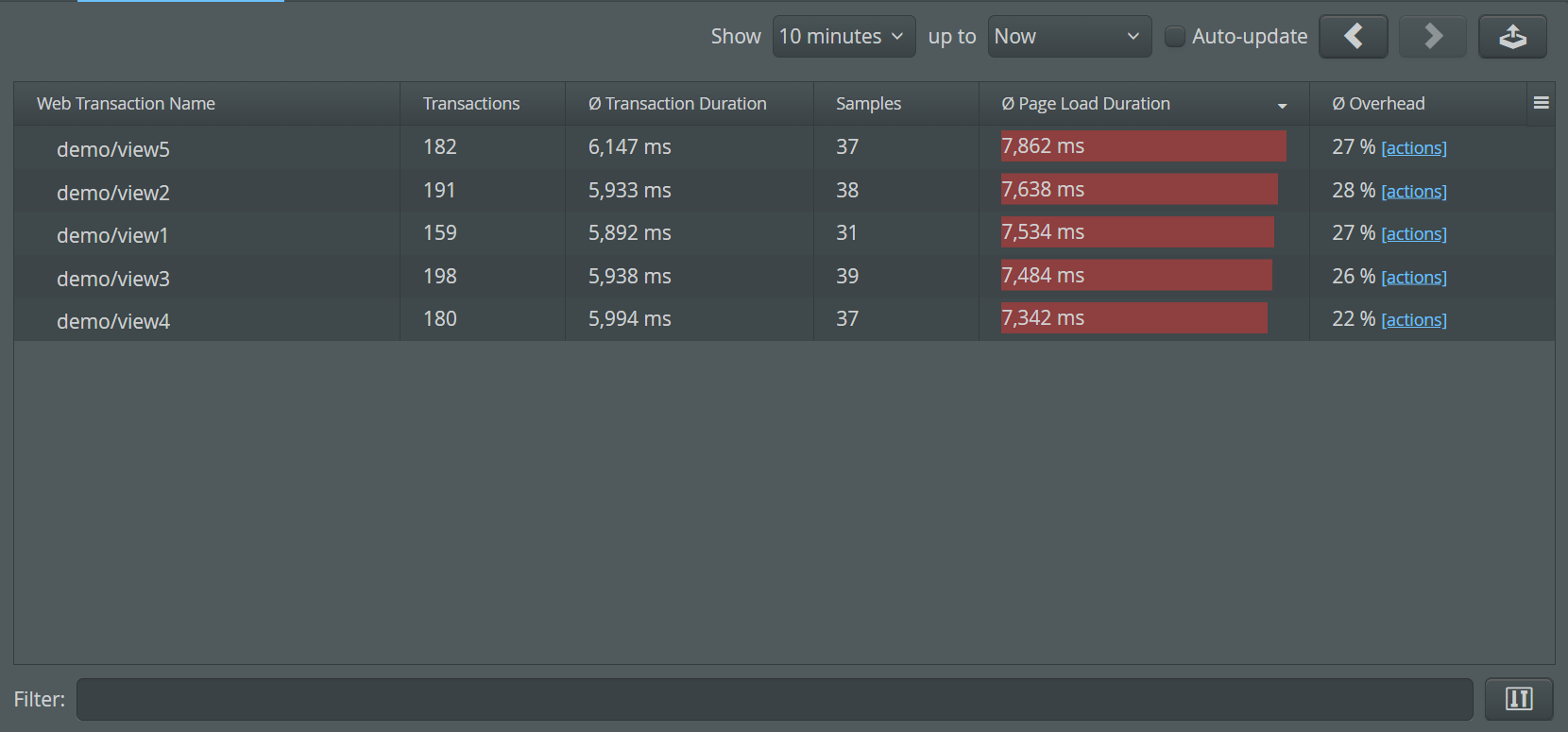Click actions link in demo/view4 row
The width and height of the screenshot is (1568, 732).
pyautogui.click(x=1414, y=320)
